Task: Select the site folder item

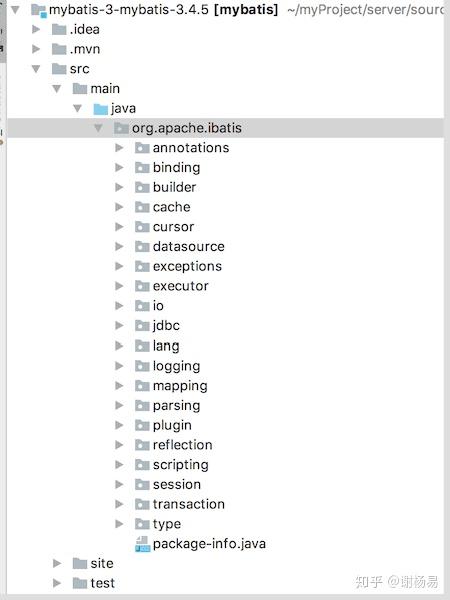Action: [x=102, y=563]
